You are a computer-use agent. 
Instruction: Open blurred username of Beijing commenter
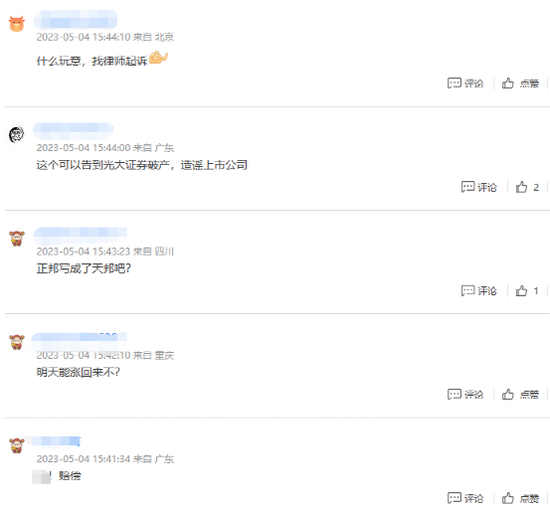click(75, 19)
